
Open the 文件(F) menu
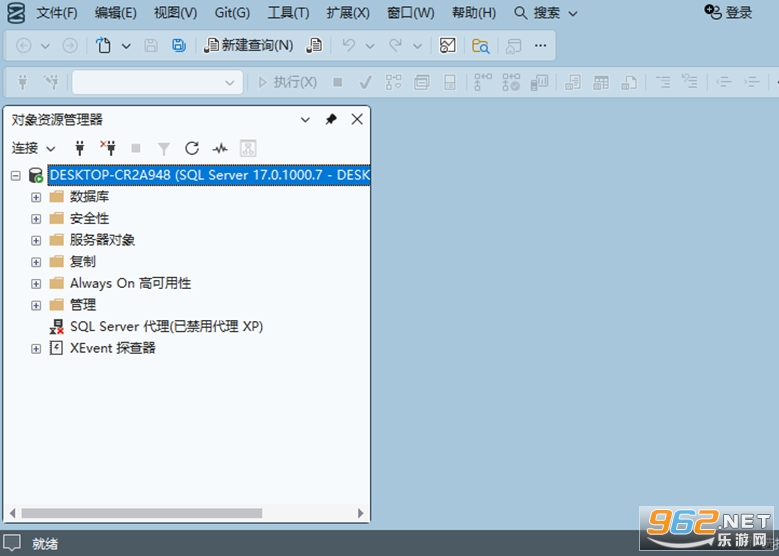57,13
